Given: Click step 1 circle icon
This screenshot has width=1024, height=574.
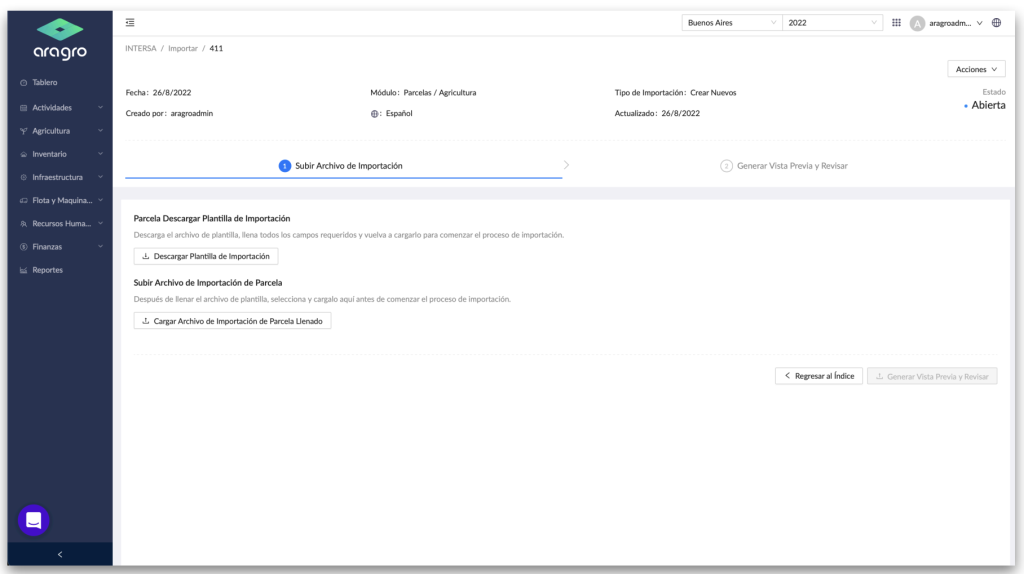Looking at the screenshot, I should (x=285, y=166).
